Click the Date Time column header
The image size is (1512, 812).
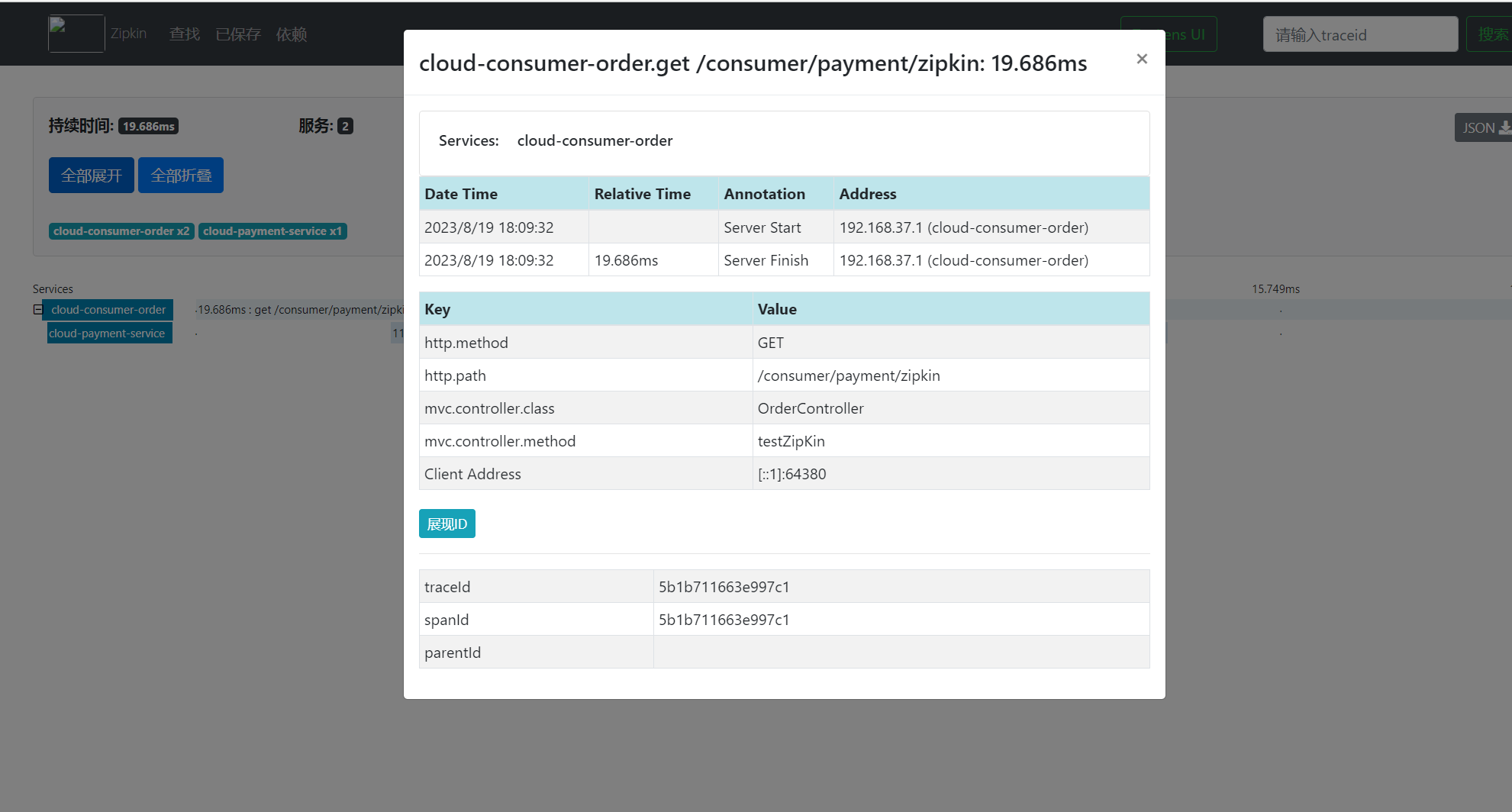click(x=504, y=194)
